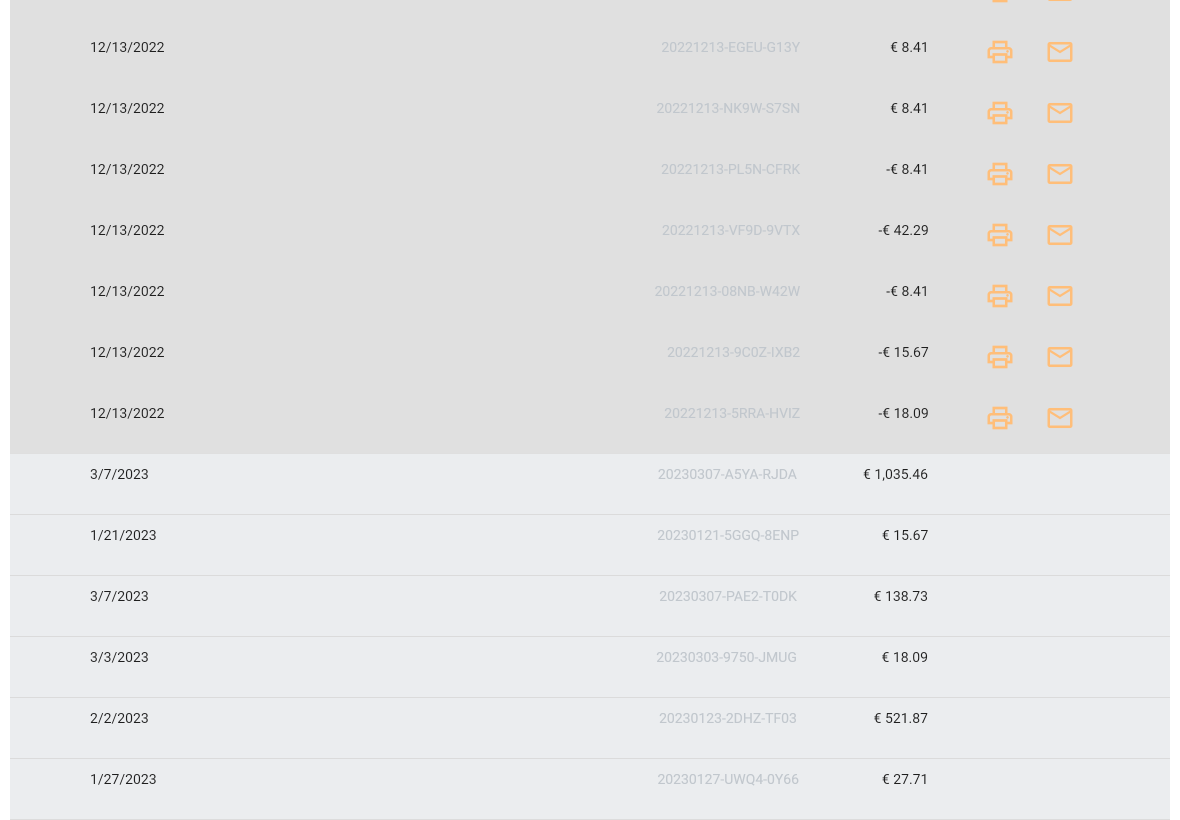Open invoice number 20230303-9750-JMUG
Screen dimensions: 1180x820
pyautogui.click(x=726, y=657)
